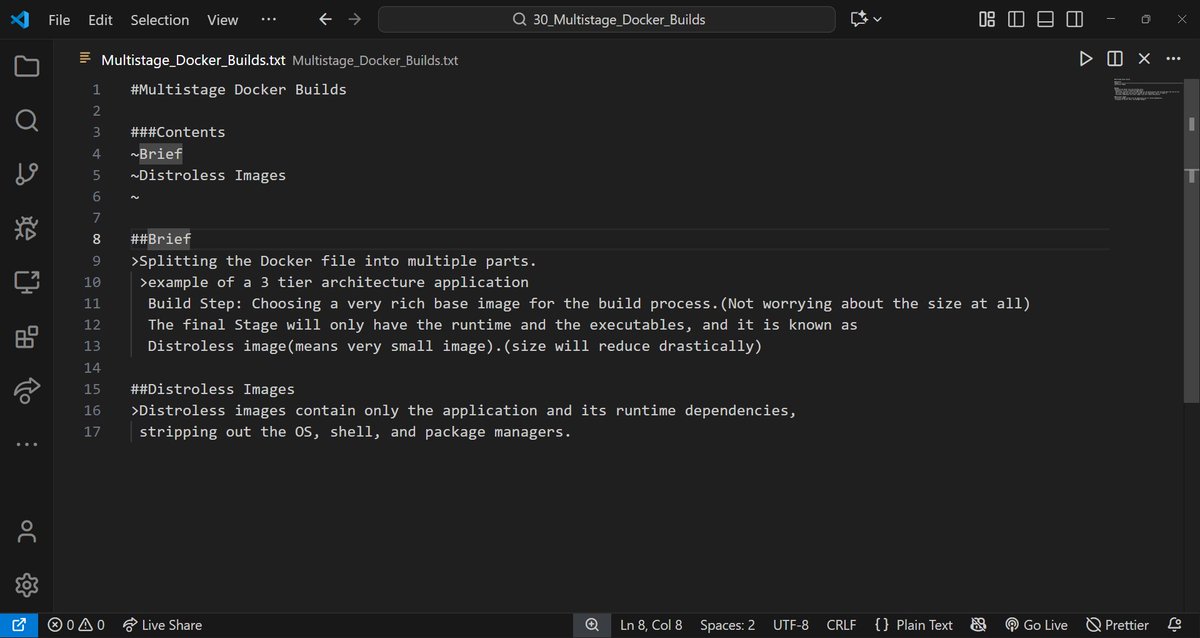Open the File menu
Viewport: 1200px width, 638px height.
tap(59, 19)
